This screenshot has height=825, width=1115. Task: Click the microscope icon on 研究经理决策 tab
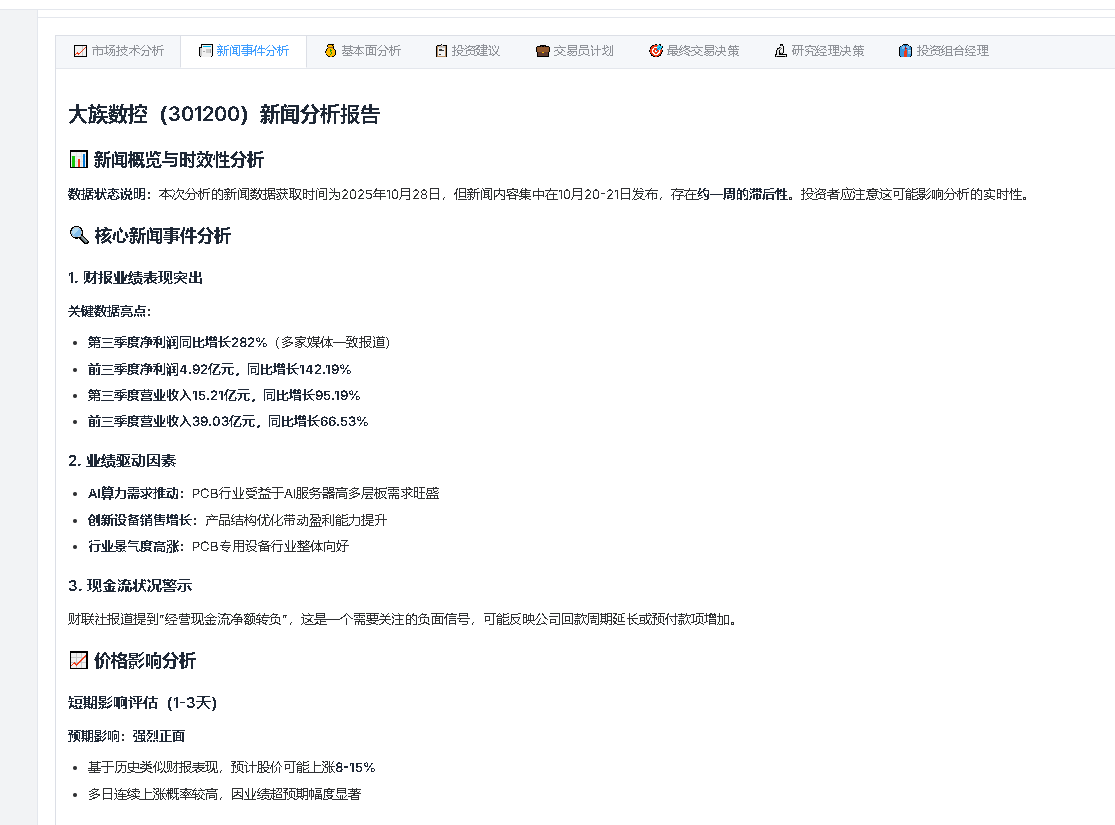tap(781, 51)
